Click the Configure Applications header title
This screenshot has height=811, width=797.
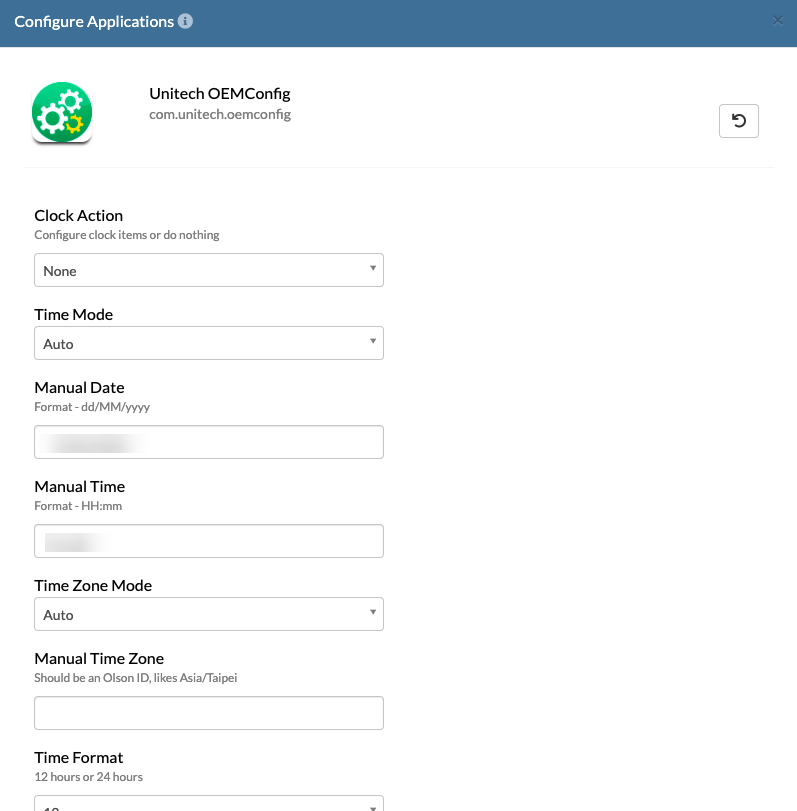94,22
